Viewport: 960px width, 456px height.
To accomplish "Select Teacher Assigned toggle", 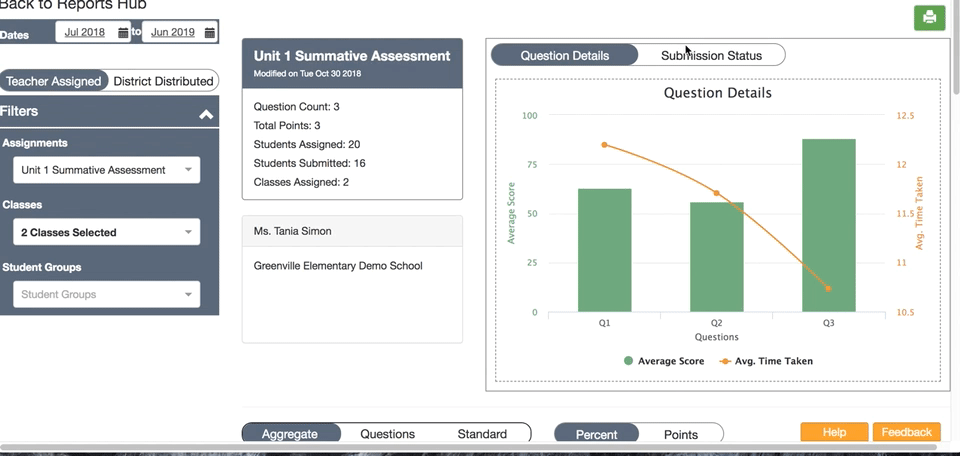I will pyautogui.click(x=54, y=81).
